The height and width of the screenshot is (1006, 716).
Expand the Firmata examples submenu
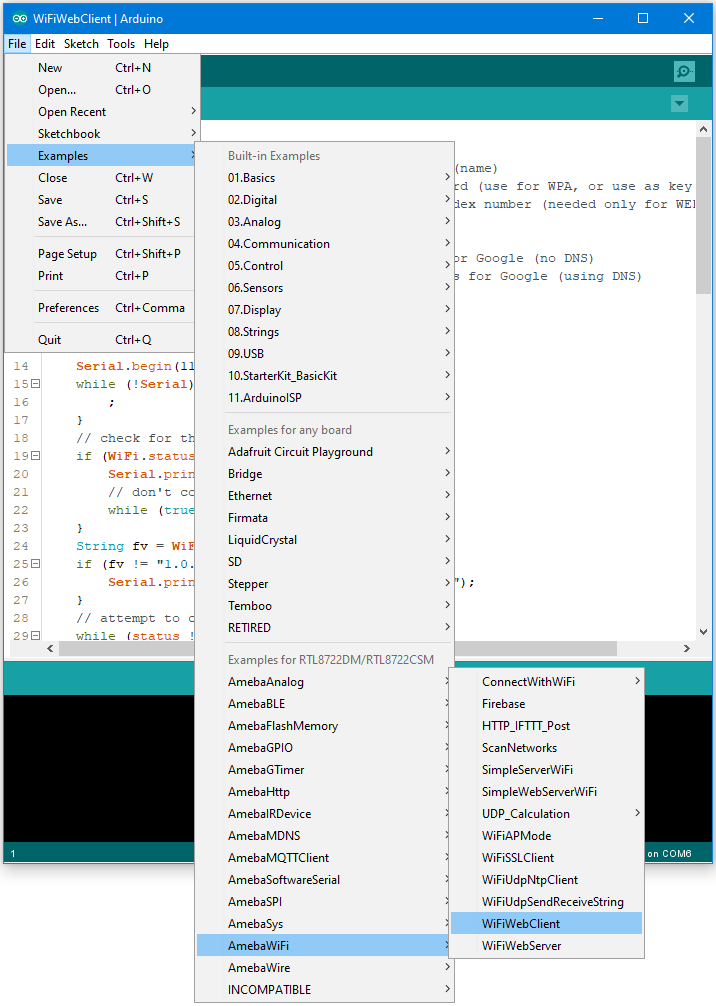click(x=325, y=518)
